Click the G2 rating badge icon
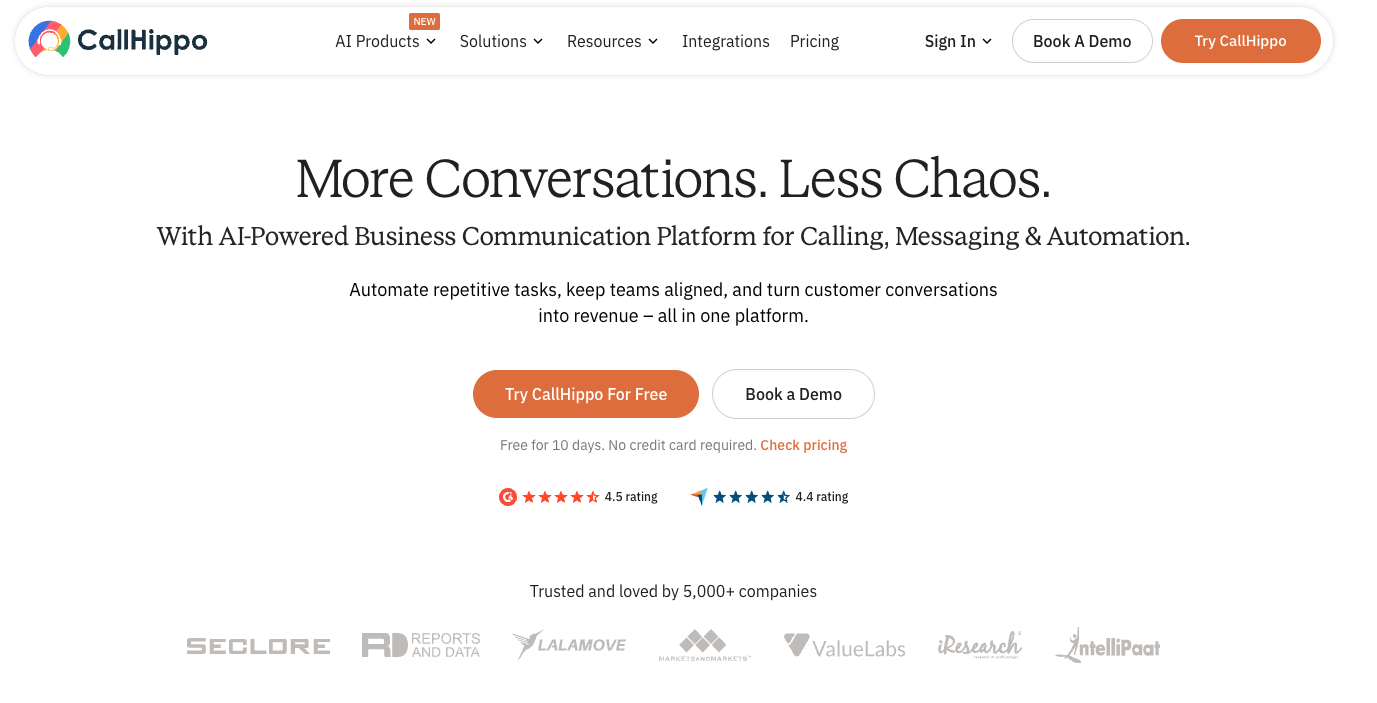The height and width of the screenshot is (703, 1377). (508, 497)
